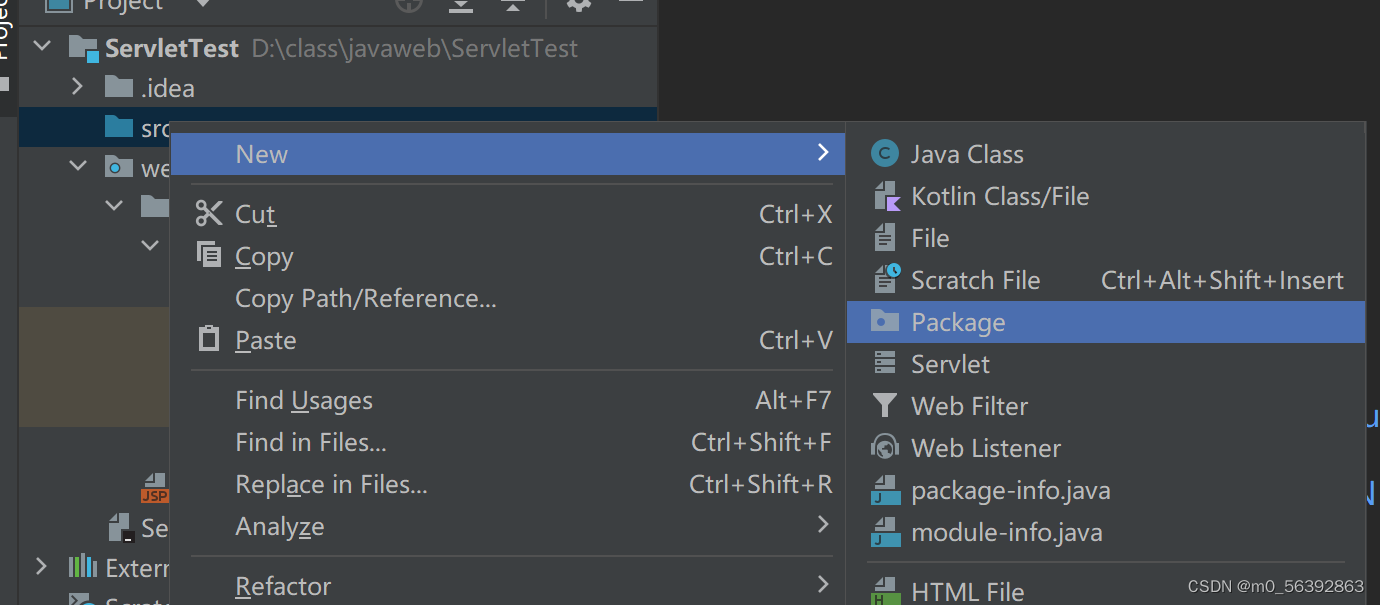Expand the .idea folder
This screenshot has height=605, width=1380.
point(78,87)
